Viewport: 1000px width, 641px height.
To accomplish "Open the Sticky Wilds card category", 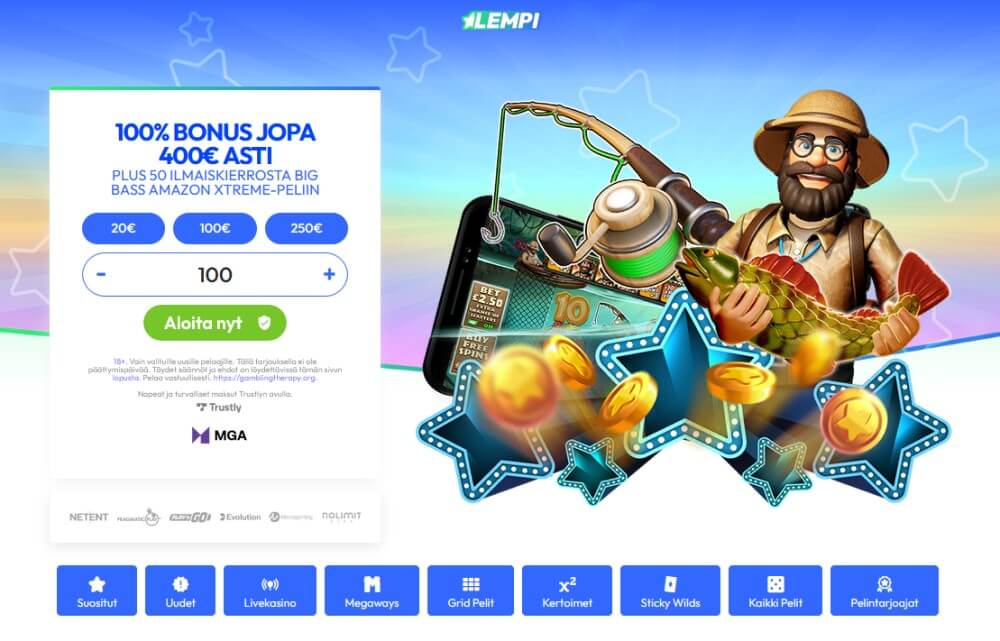I will tap(670, 591).
